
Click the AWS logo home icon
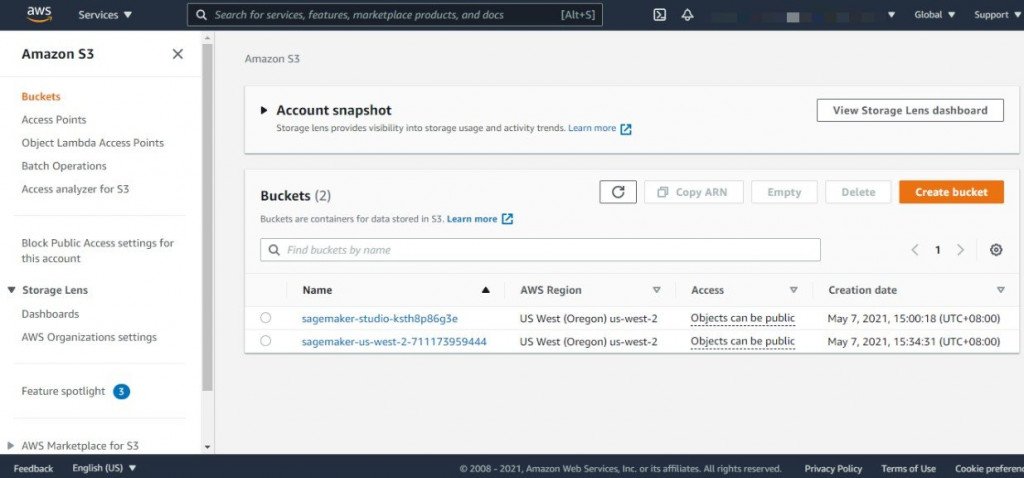[39, 14]
